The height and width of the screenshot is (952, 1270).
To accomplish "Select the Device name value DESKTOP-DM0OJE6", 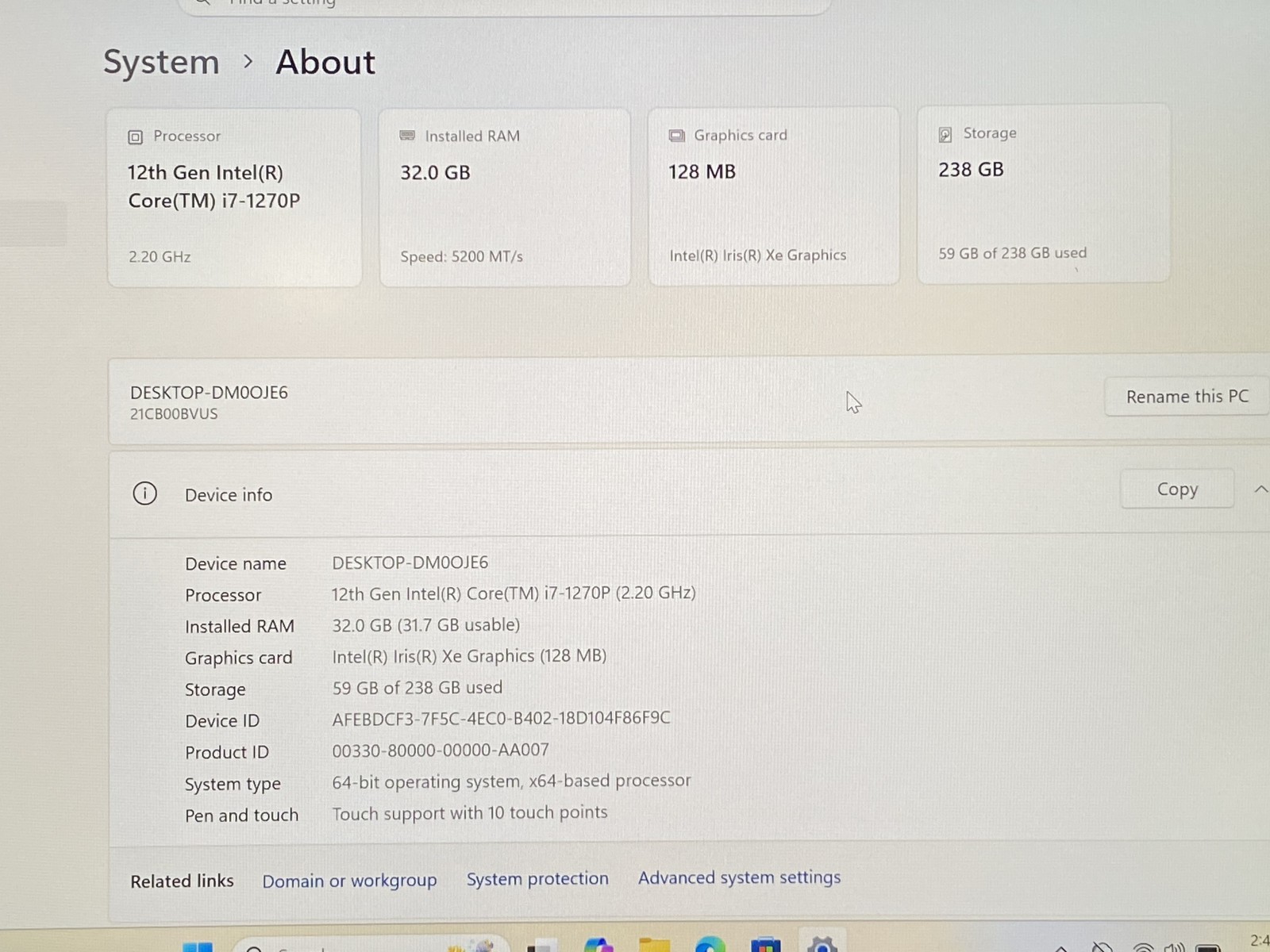I will [410, 562].
